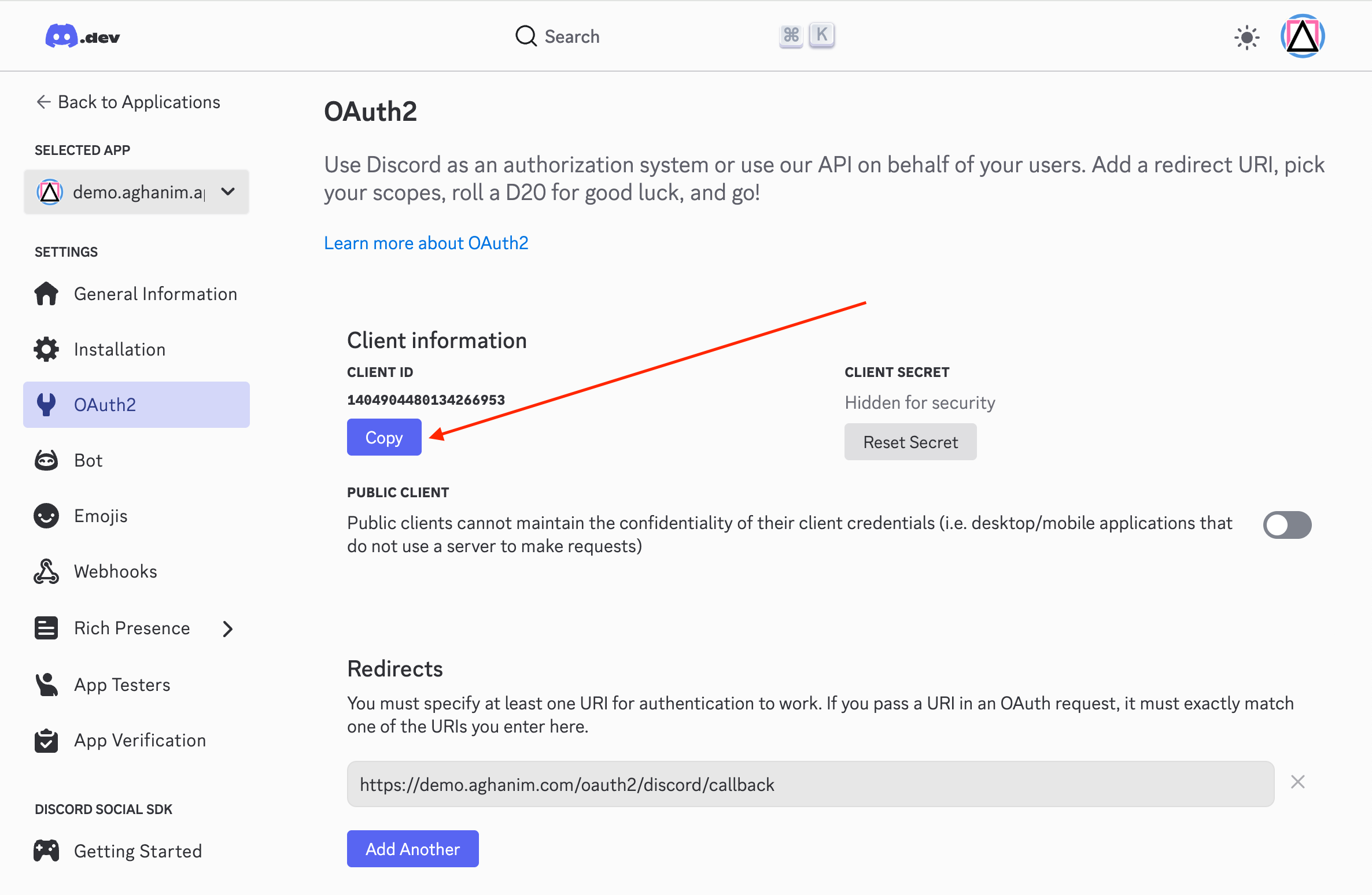Open the Installation settings gear icon
The image size is (1372, 895).
pos(46,349)
